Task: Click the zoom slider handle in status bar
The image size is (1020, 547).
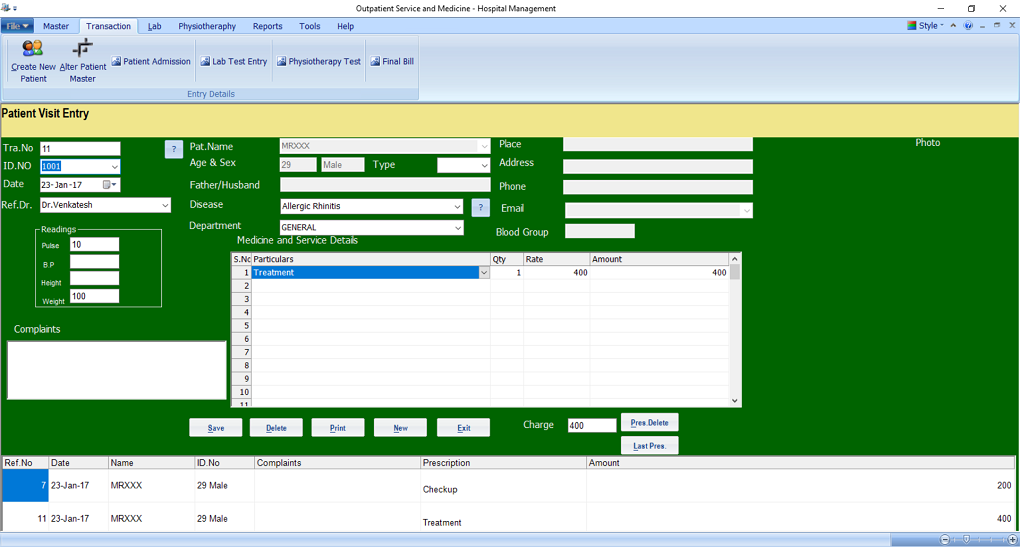Action: pos(966,540)
